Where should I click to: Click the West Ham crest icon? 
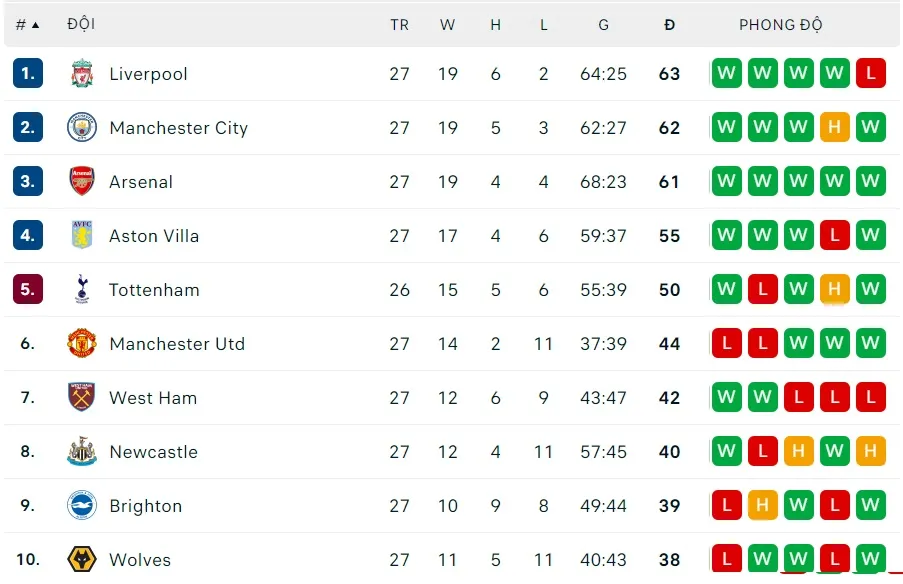click(82, 398)
